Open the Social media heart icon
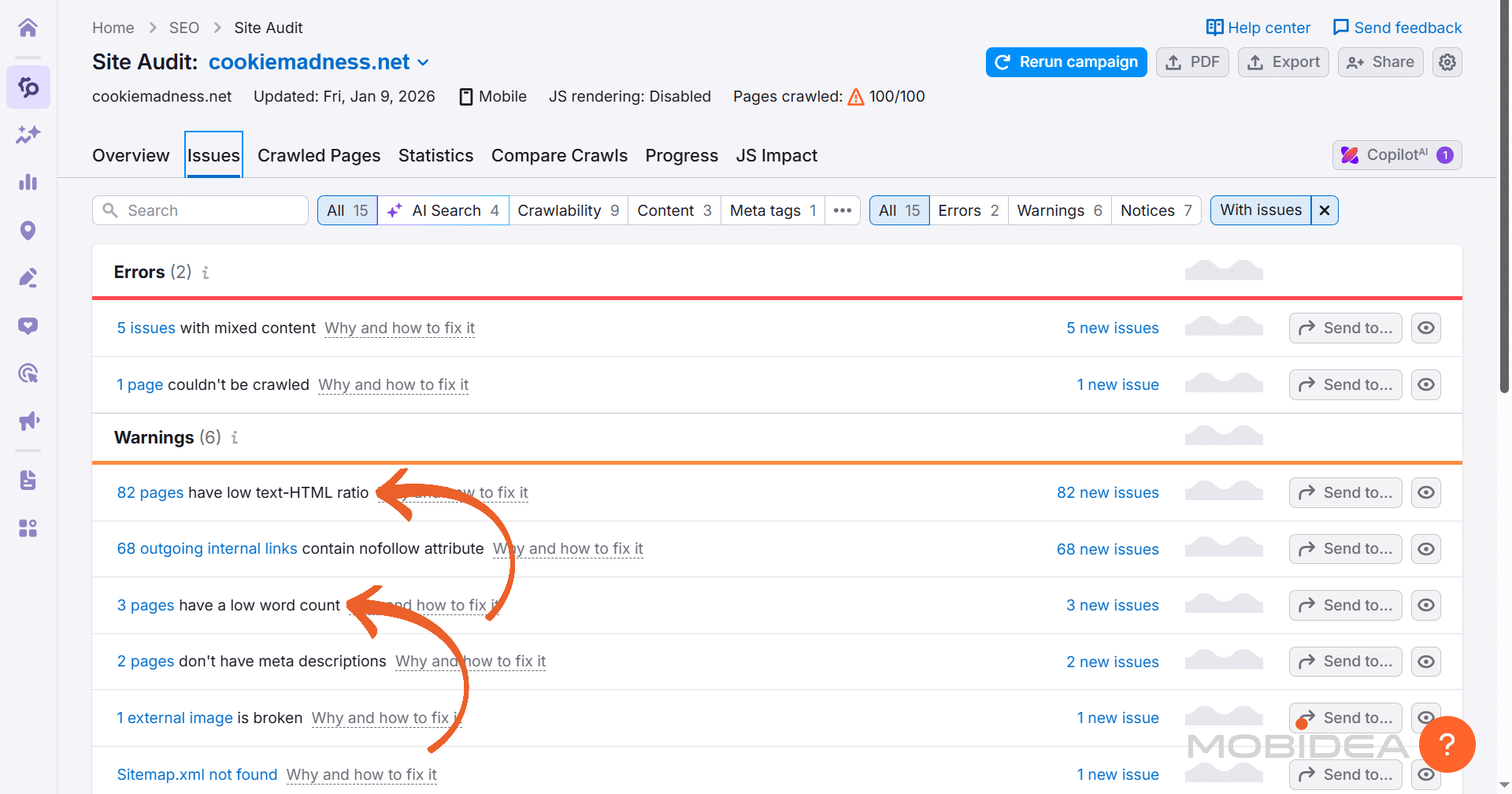Image resolution: width=1512 pixels, height=794 pixels. 28,325
